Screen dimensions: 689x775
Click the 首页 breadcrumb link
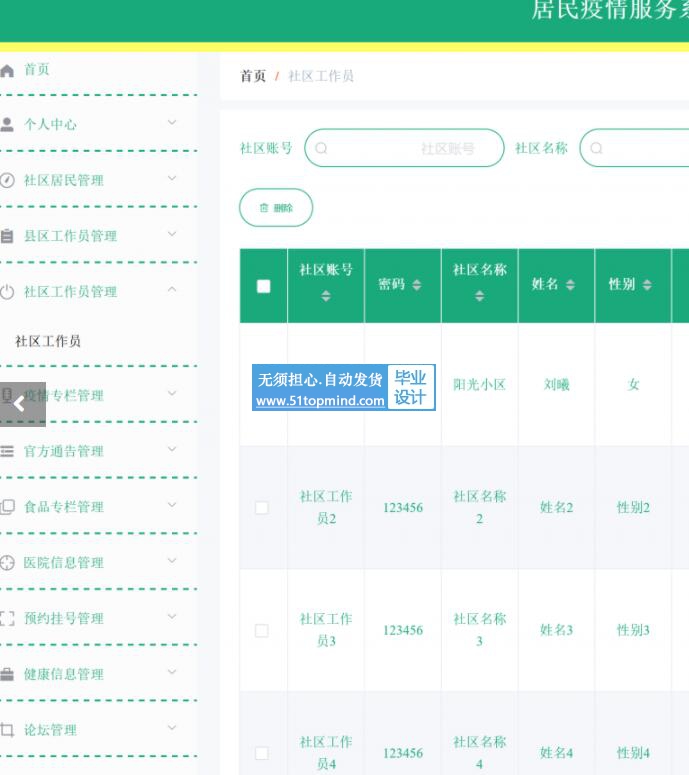[x=253, y=76]
